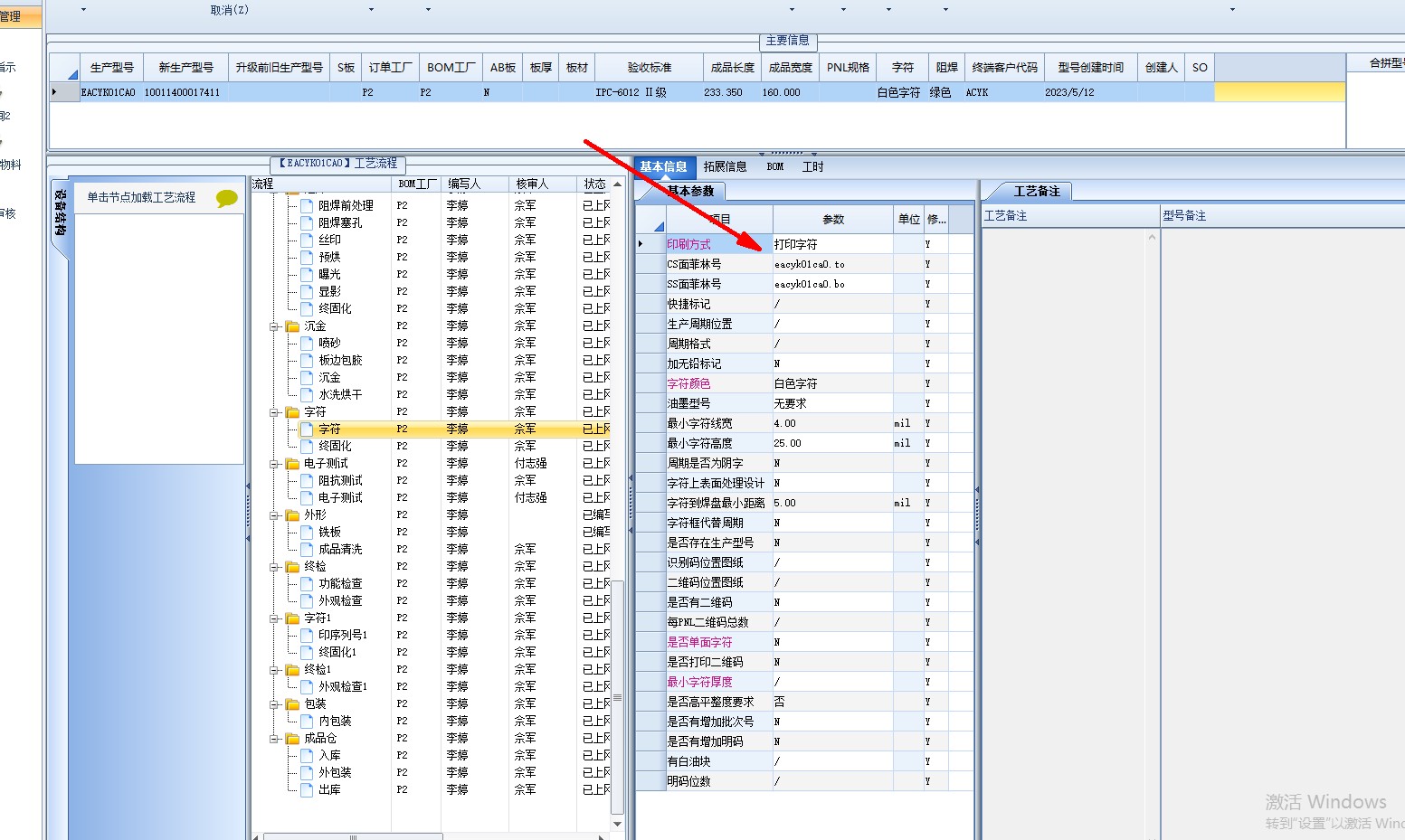Select the 外观检查1 process node
The width and height of the screenshot is (1405, 840).
[x=343, y=686]
